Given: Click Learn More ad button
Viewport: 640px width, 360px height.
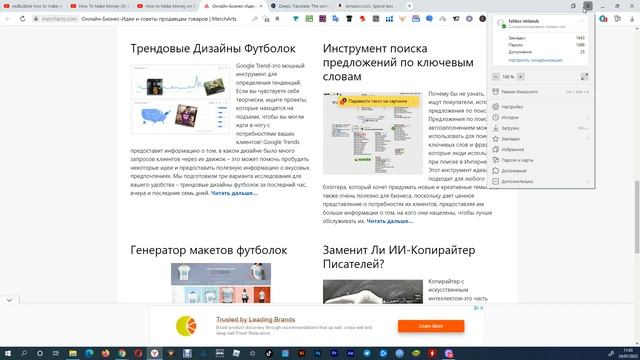Looking at the screenshot, I should 431,326.
